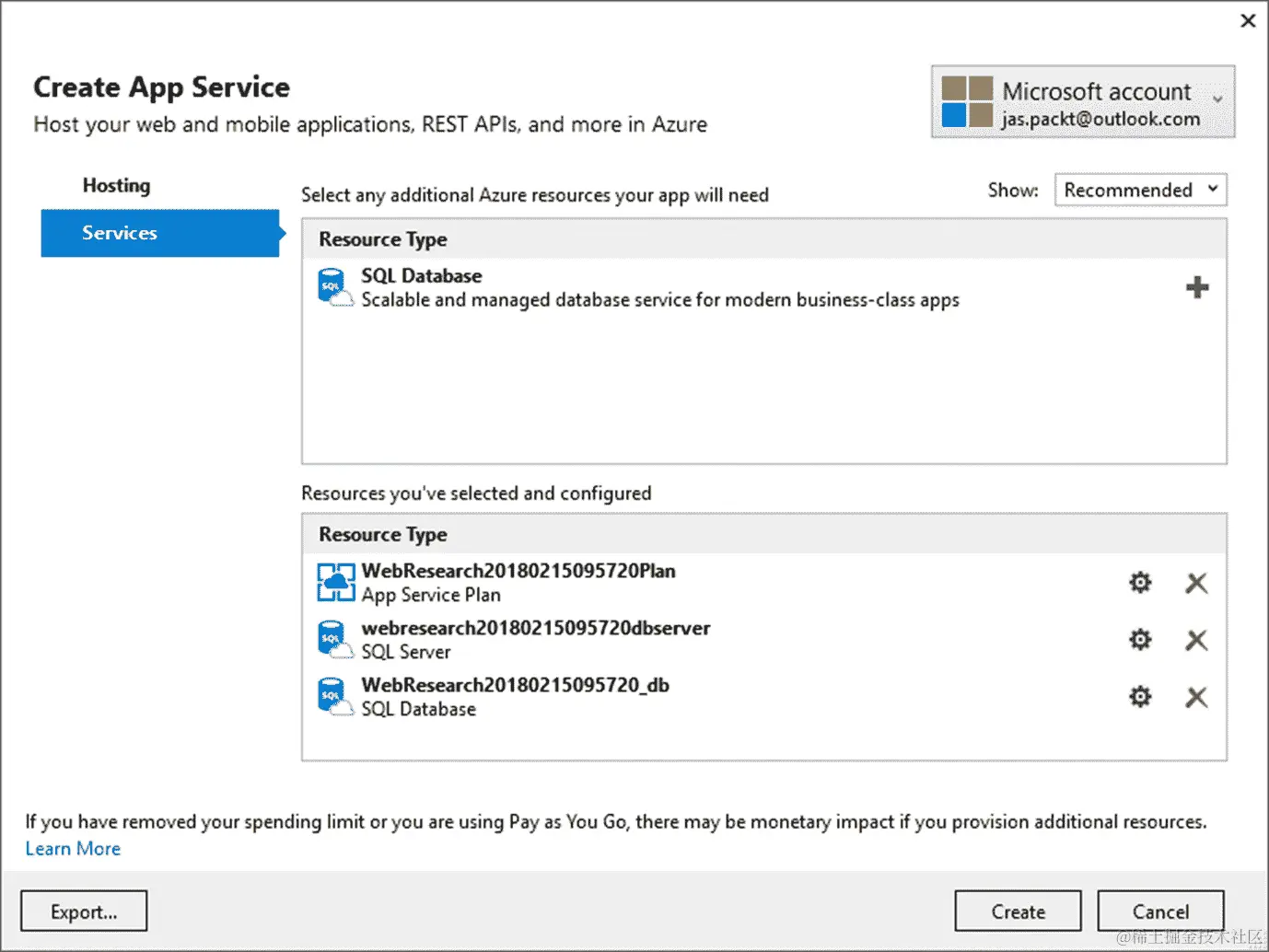Select WebResearch20180215095720_db resource name
Image resolution: width=1269 pixels, height=952 pixels.
[x=516, y=685]
